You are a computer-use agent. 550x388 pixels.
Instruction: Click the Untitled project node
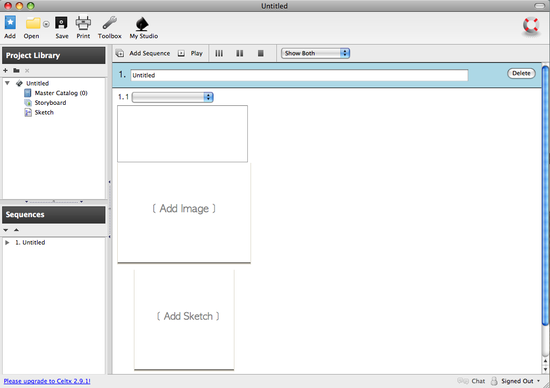(37, 83)
